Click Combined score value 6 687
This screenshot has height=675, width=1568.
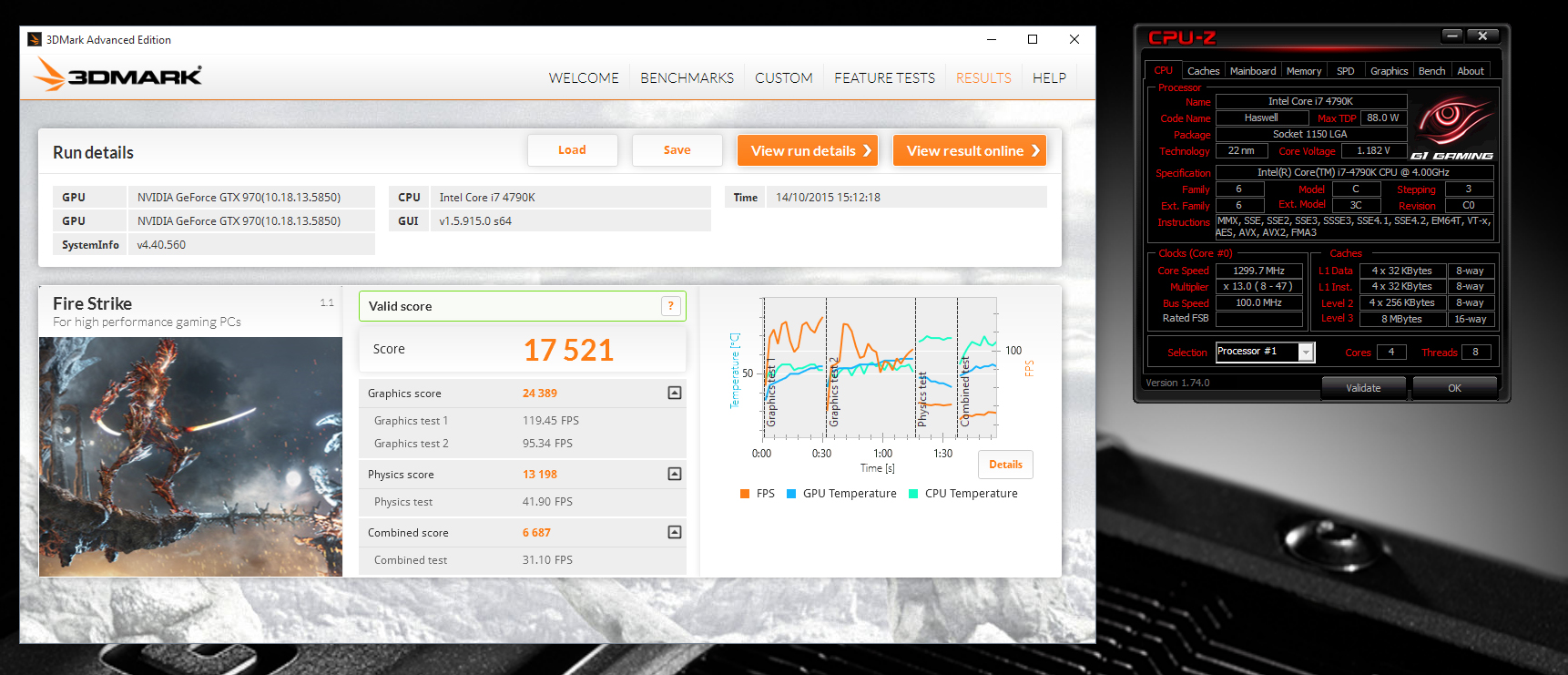click(x=536, y=533)
